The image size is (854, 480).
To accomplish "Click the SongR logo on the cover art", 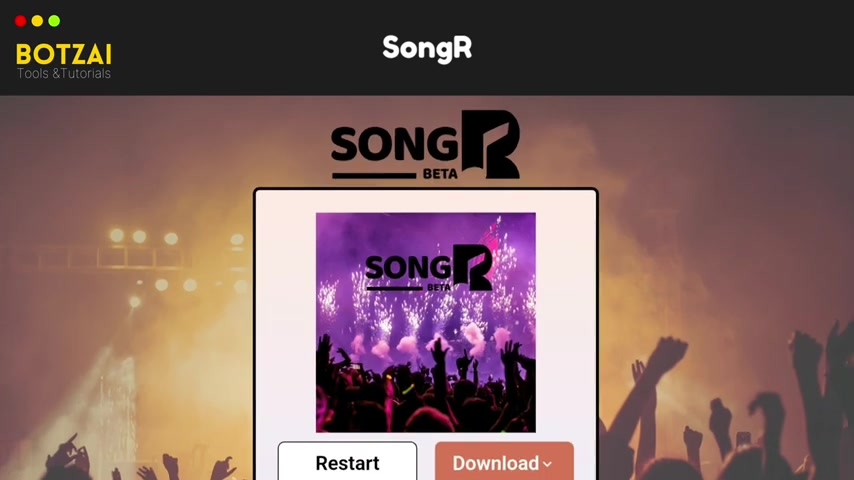I will coord(429,268).
